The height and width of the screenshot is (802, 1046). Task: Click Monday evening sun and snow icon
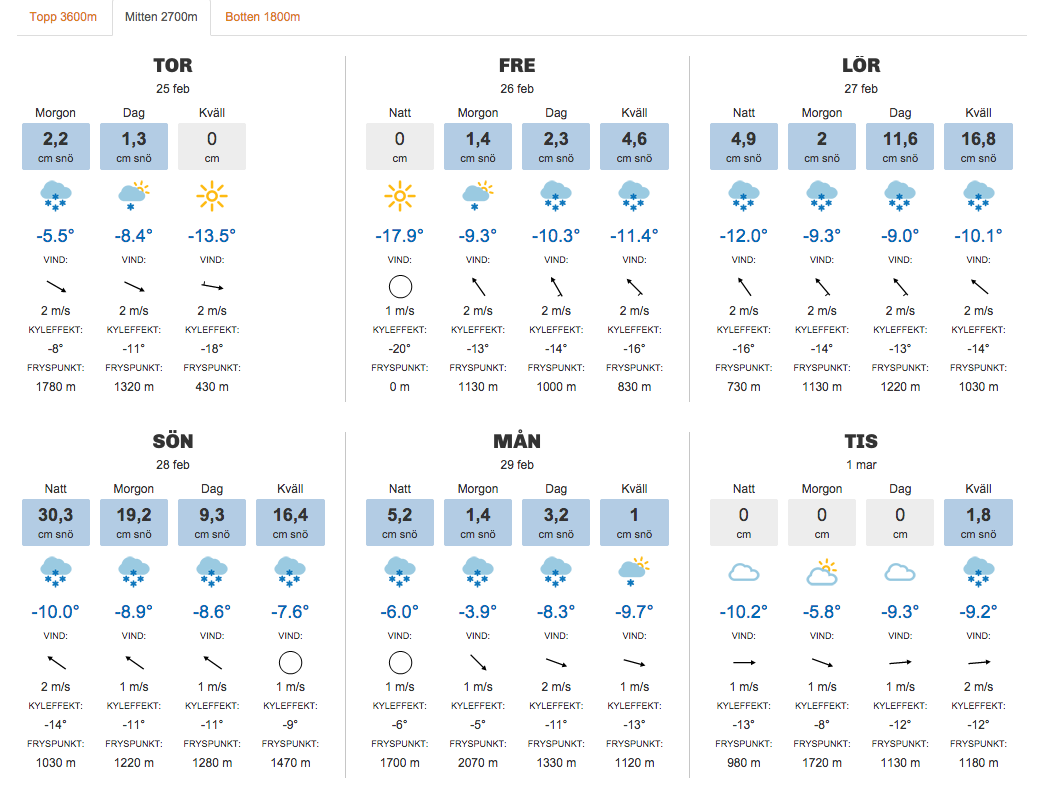(x=634, y=572)
